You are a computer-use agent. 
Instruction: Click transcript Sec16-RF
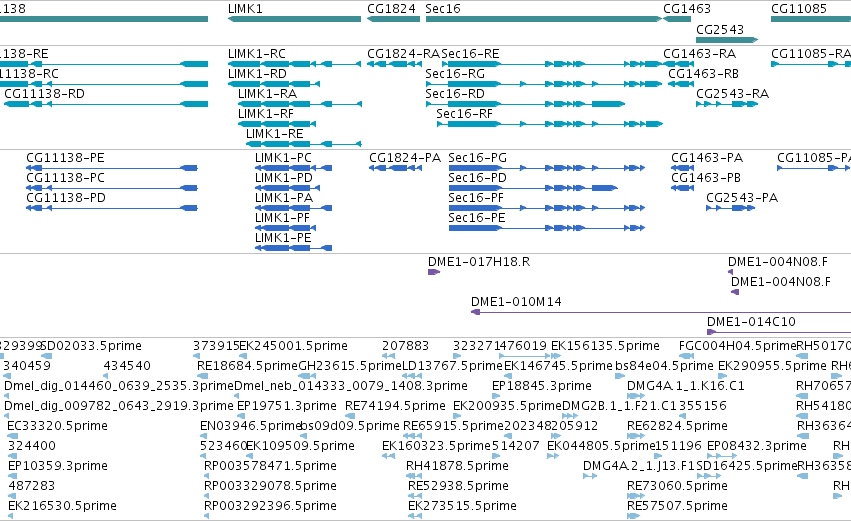[x=465, y=114]
